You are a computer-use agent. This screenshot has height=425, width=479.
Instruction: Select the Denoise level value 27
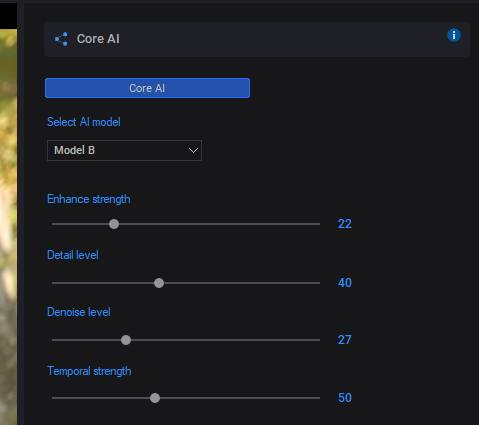[x=345, y=340]
